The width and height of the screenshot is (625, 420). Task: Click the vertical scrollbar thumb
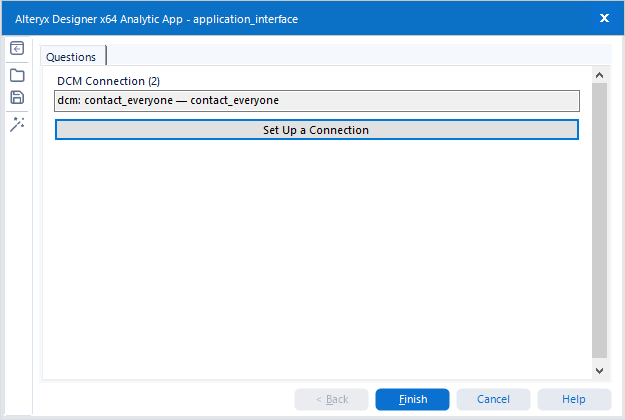point(599,220)
